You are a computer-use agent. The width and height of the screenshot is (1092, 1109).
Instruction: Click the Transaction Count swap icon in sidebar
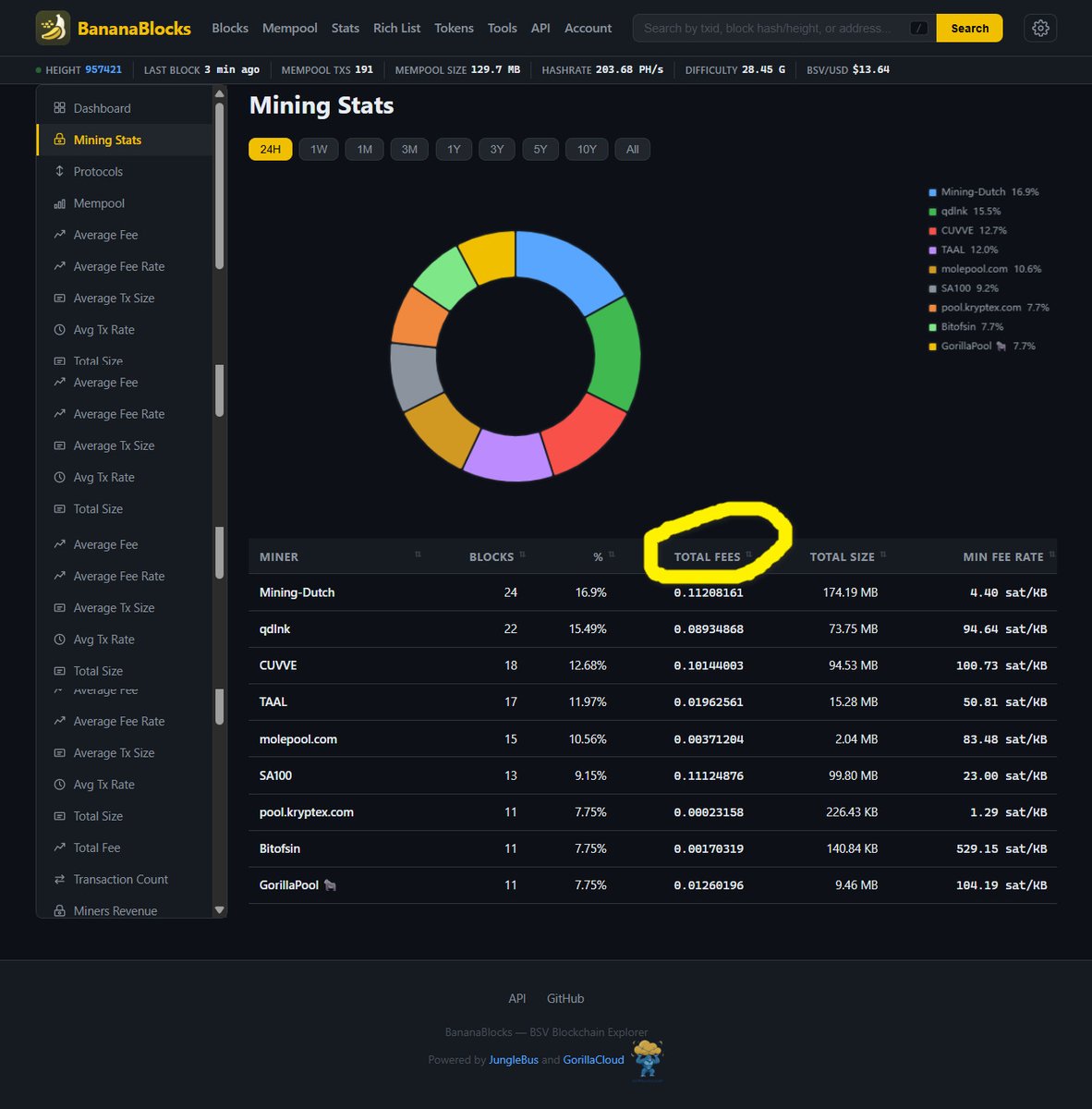point(59,879)
